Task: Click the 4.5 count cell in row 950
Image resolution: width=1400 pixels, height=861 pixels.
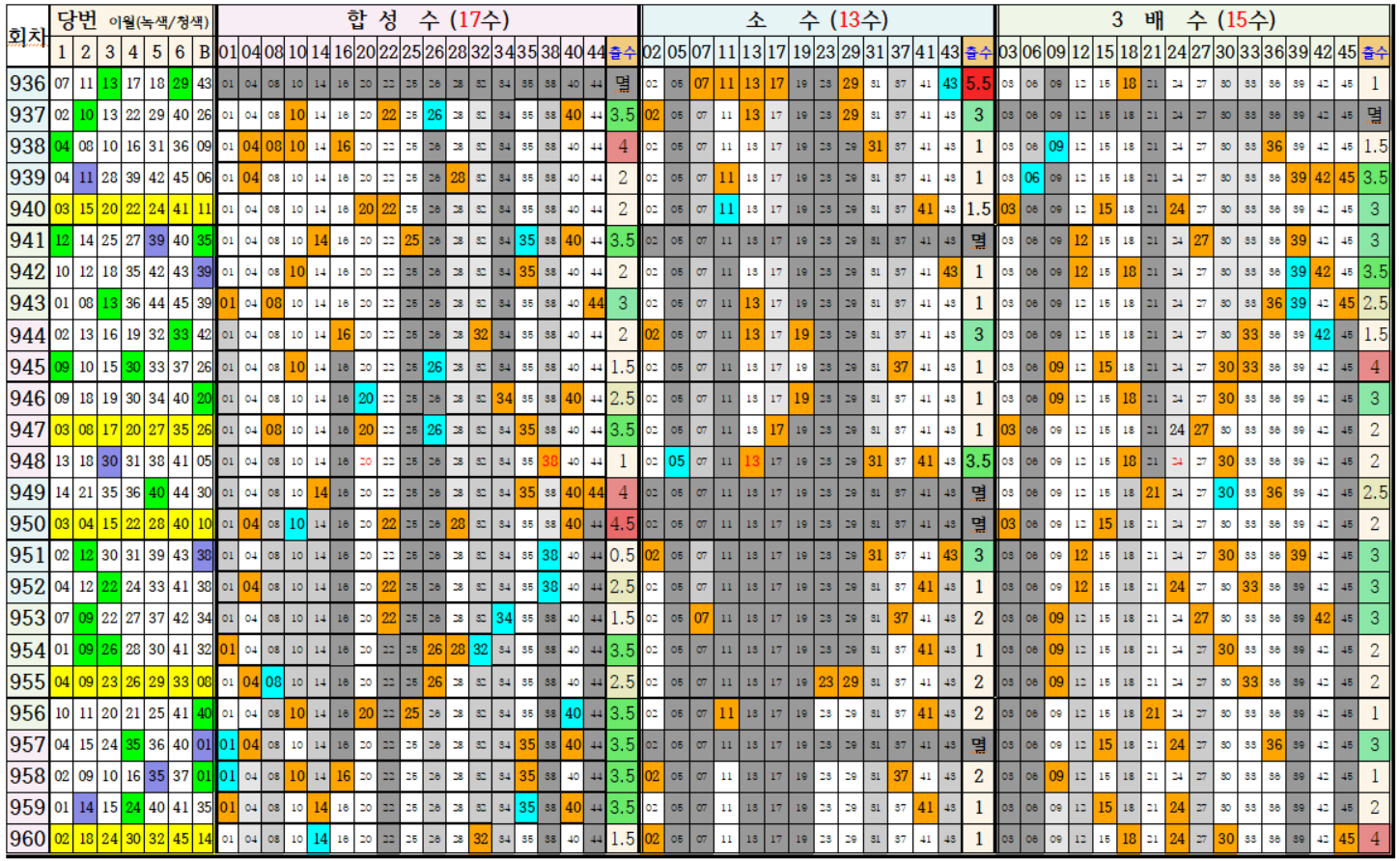Action: [x=622, y=524]
